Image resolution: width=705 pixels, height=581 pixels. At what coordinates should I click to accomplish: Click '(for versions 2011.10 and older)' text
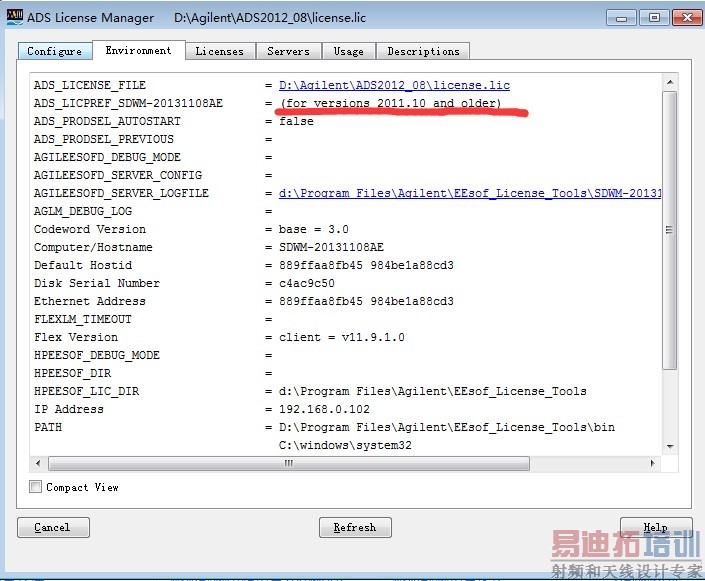(390, 103)
